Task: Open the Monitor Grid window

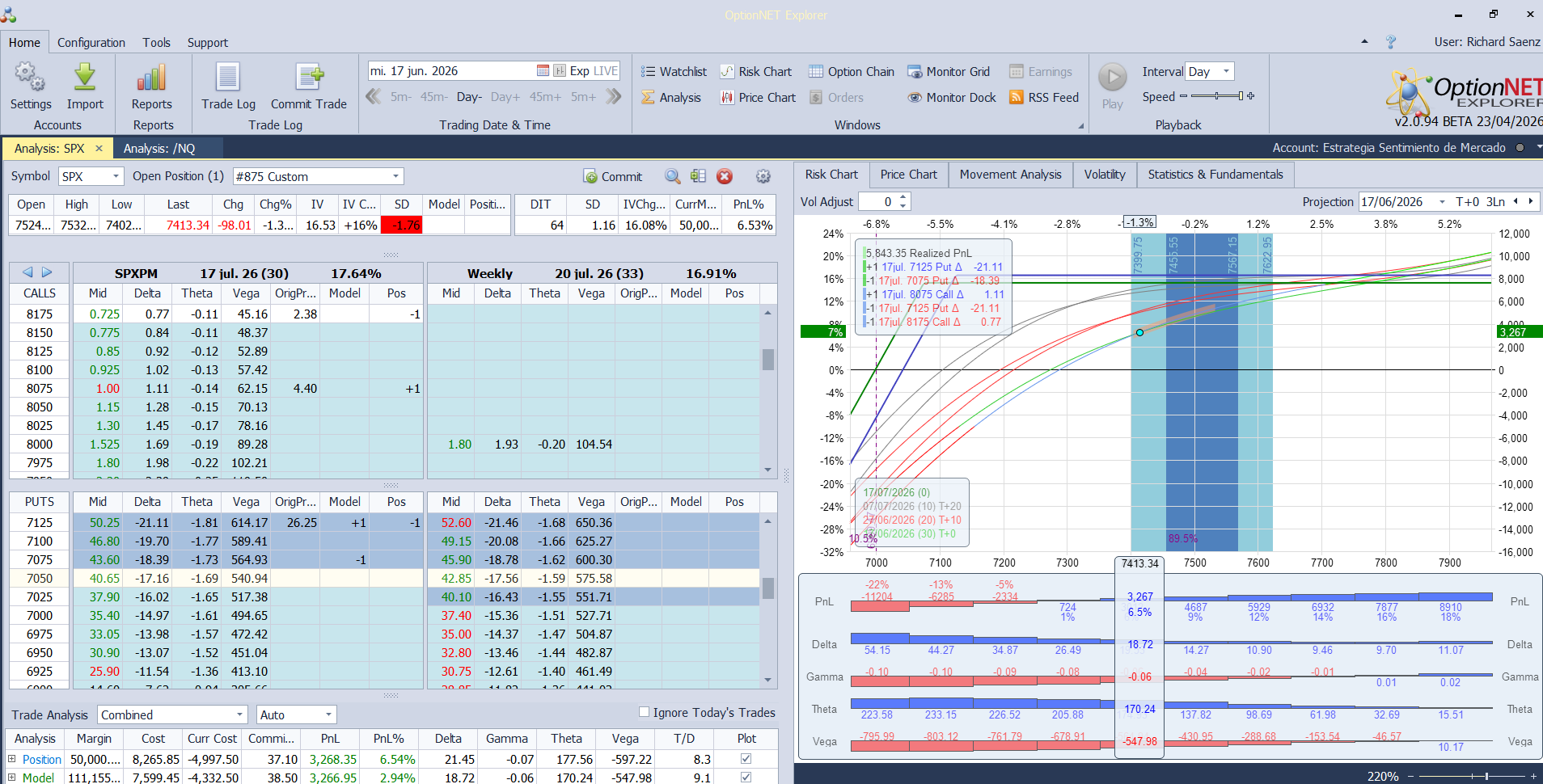Action: tap(949, 71)
